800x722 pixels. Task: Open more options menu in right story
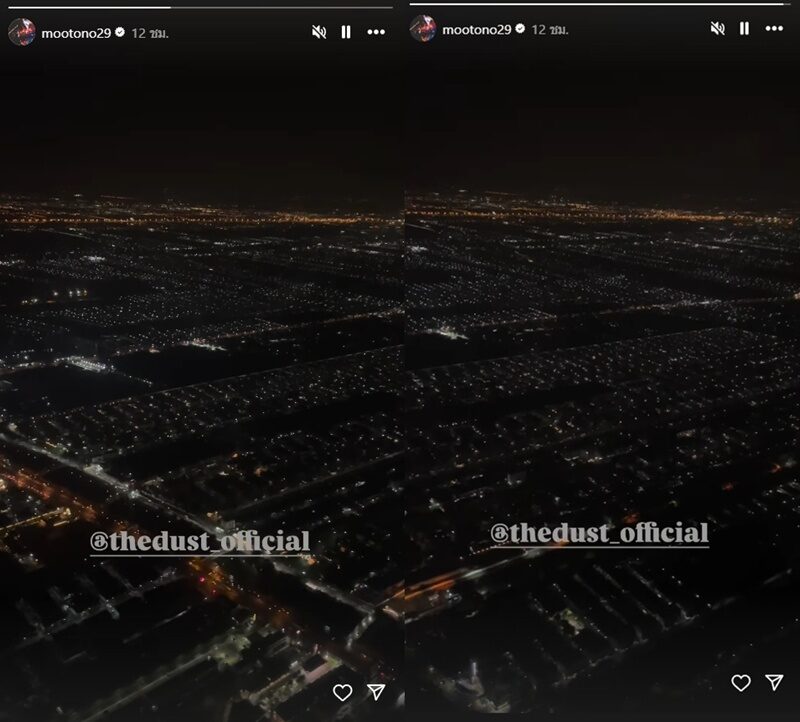click(774, 28)
